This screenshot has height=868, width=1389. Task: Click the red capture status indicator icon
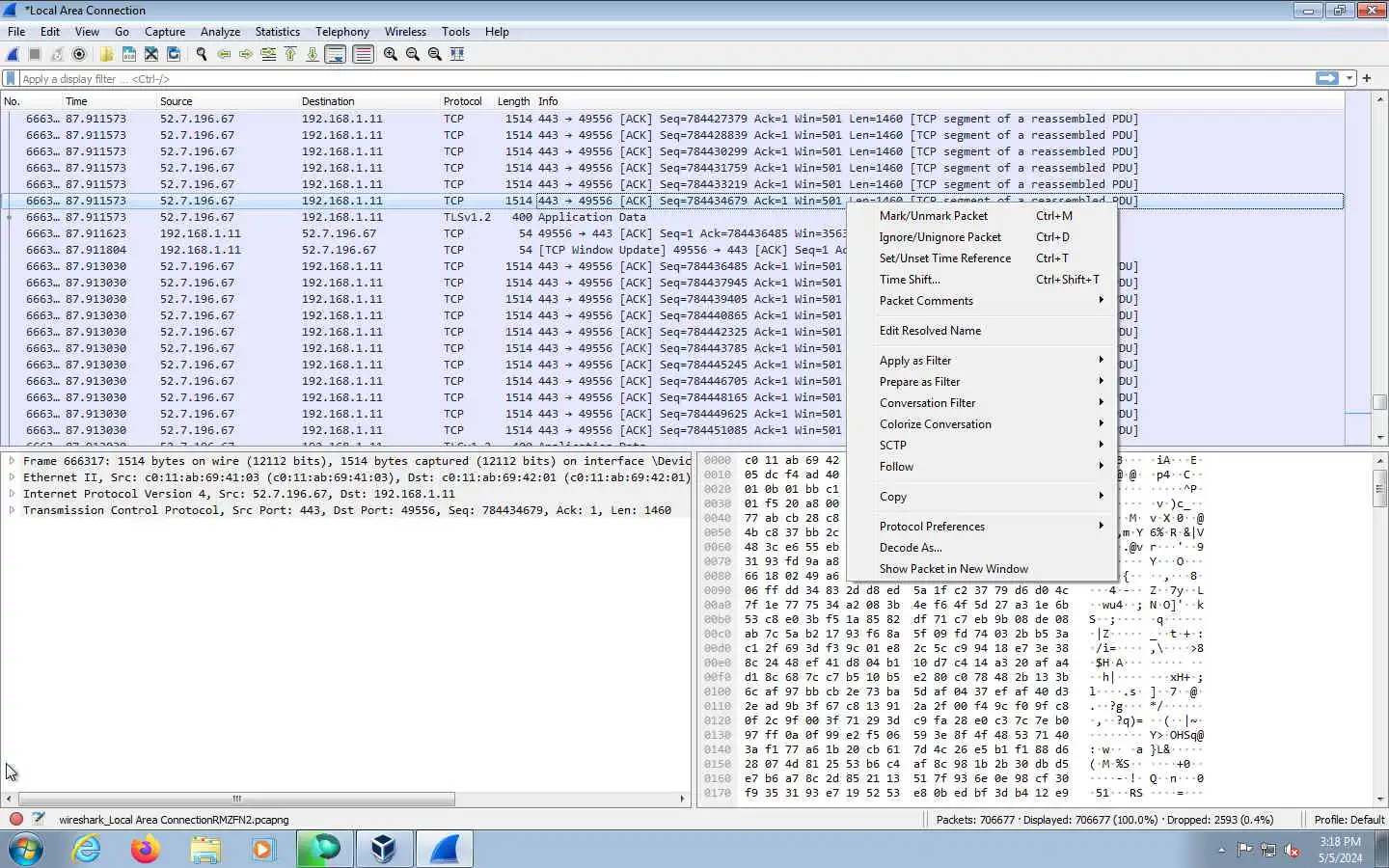click(16, 820)
